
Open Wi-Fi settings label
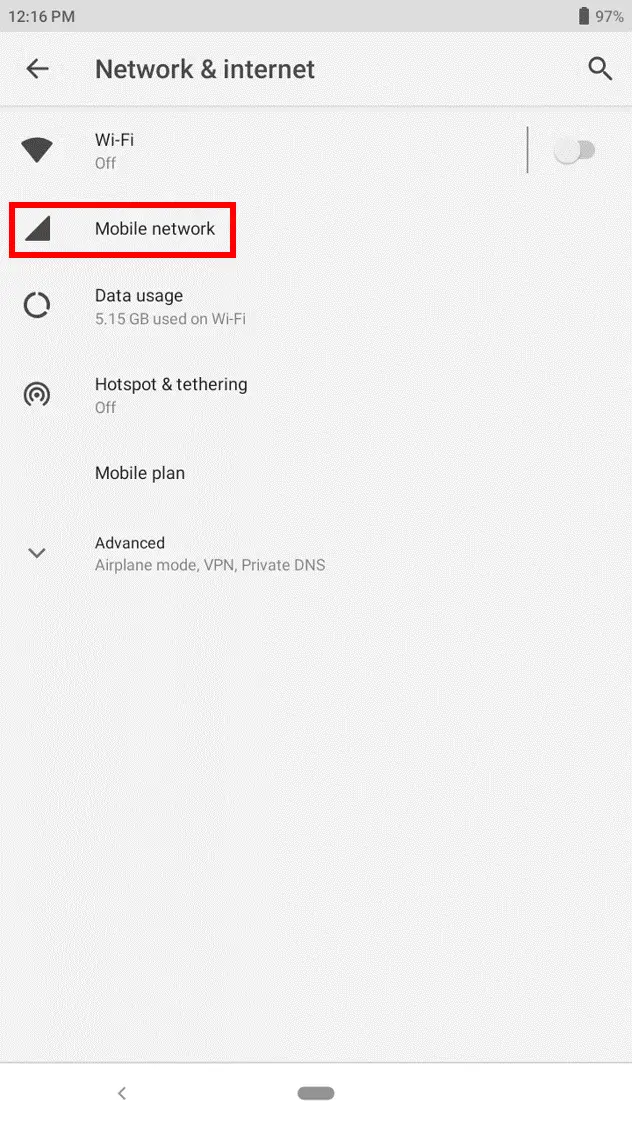115,140
